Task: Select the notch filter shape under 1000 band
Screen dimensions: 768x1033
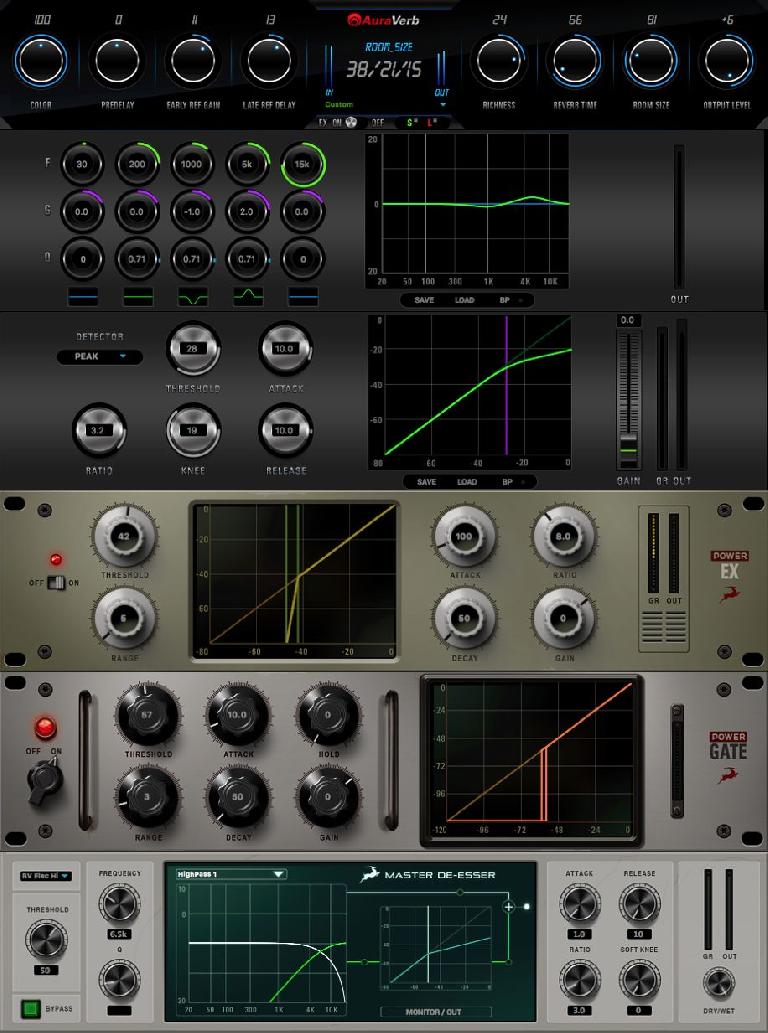Action: tap(192, 297)
